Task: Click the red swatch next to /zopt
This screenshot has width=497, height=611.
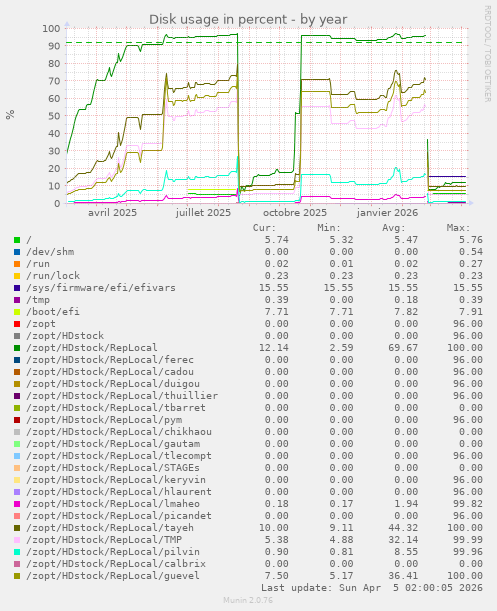Action: 17,324
